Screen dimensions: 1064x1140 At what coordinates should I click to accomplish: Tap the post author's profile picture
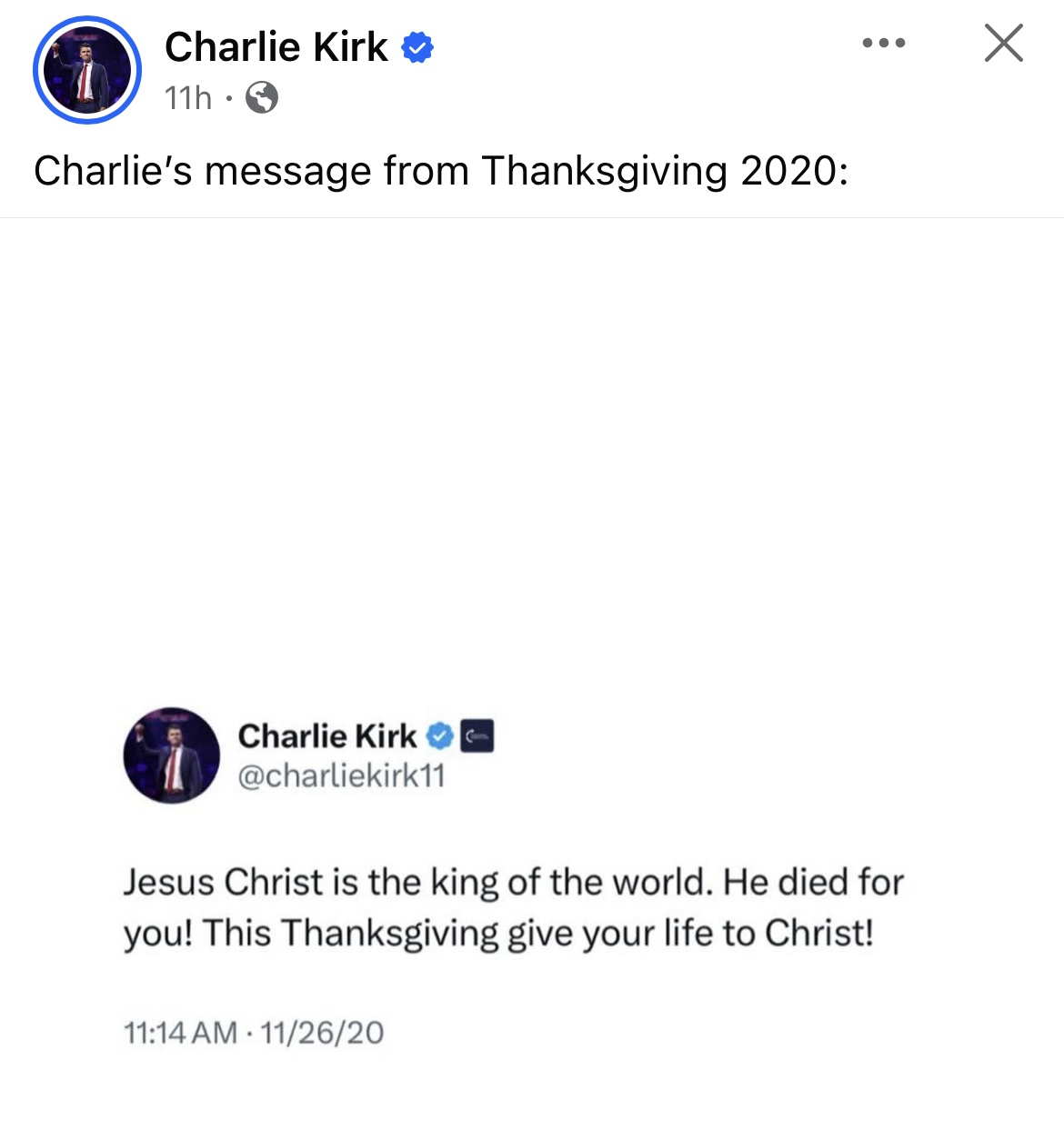(87, 70)
